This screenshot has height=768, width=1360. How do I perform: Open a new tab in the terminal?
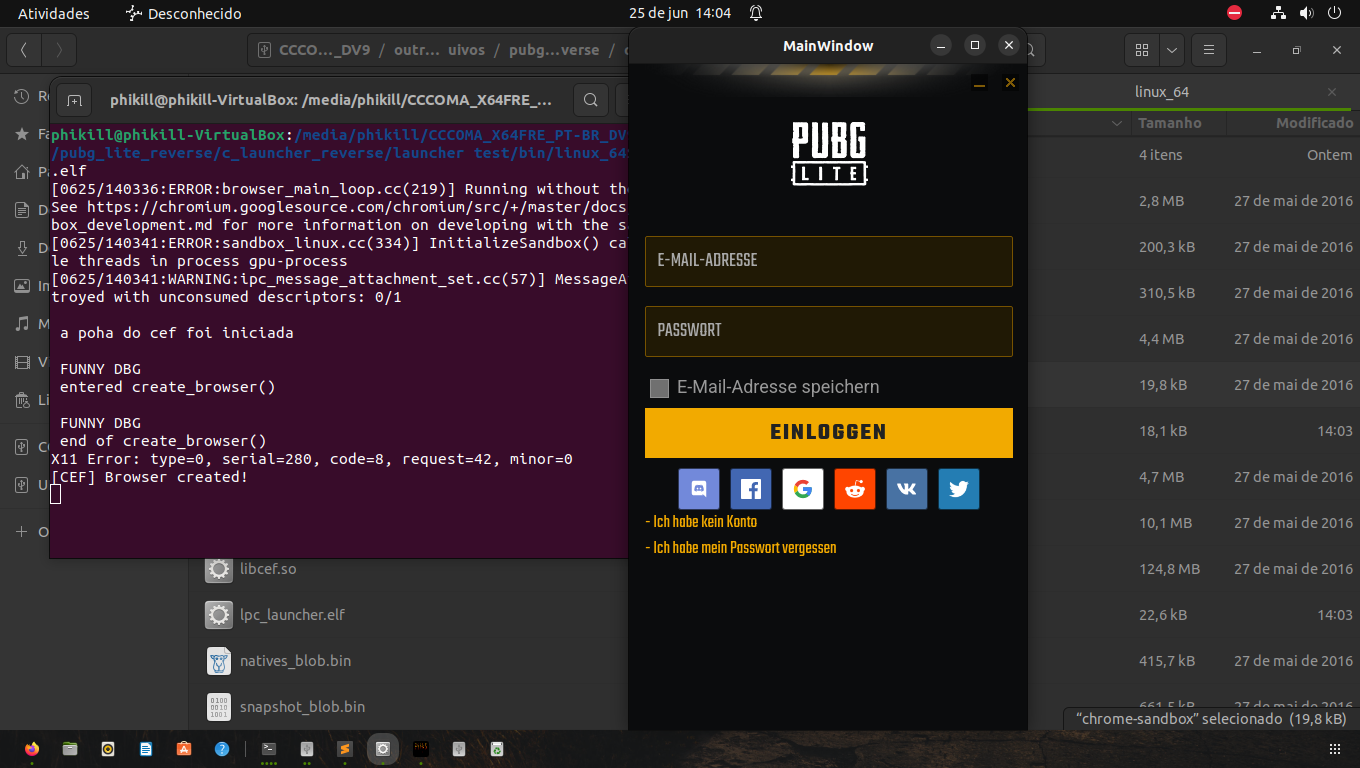(74, 100)
